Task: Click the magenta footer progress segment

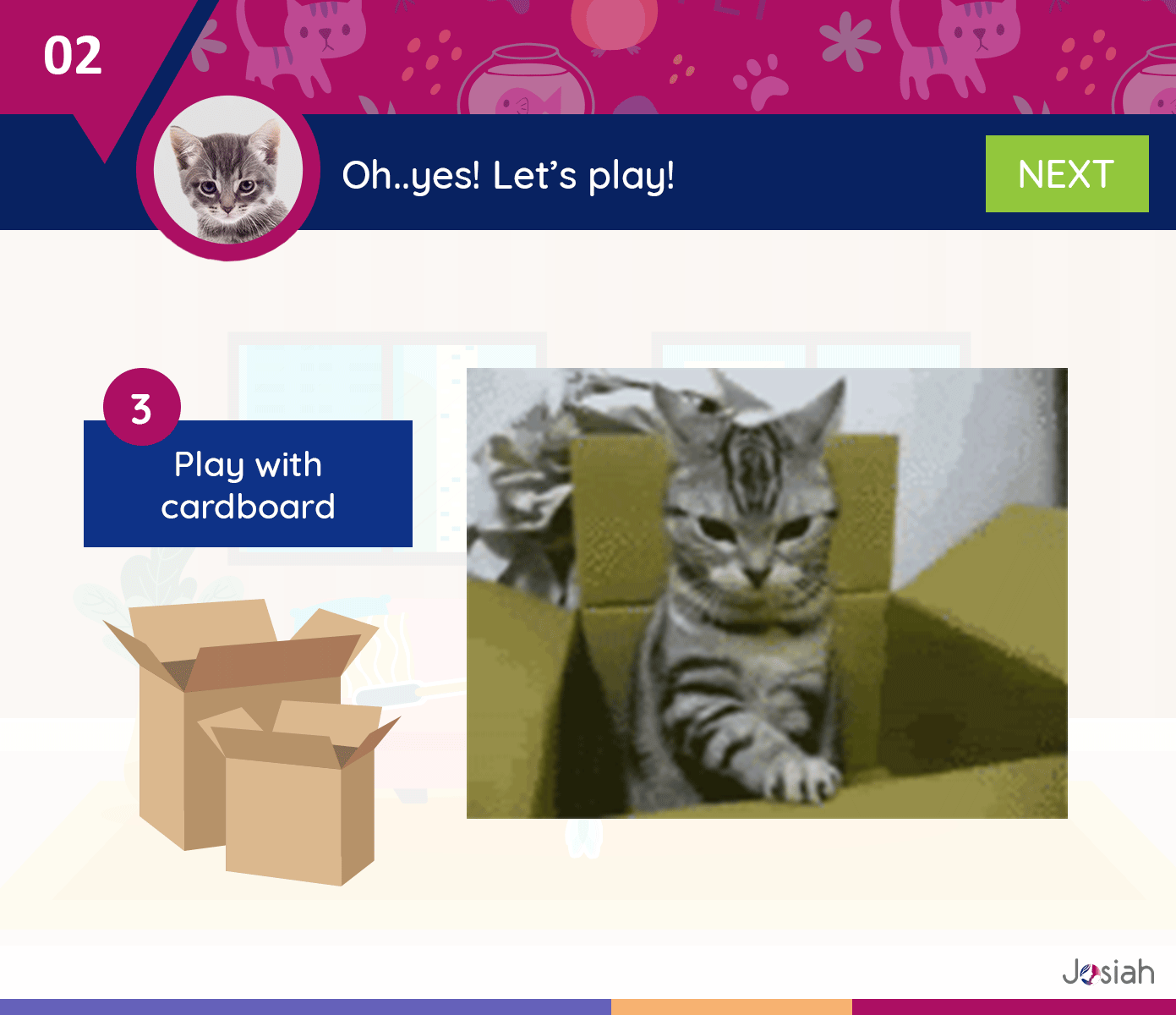Action: 1014,1007
